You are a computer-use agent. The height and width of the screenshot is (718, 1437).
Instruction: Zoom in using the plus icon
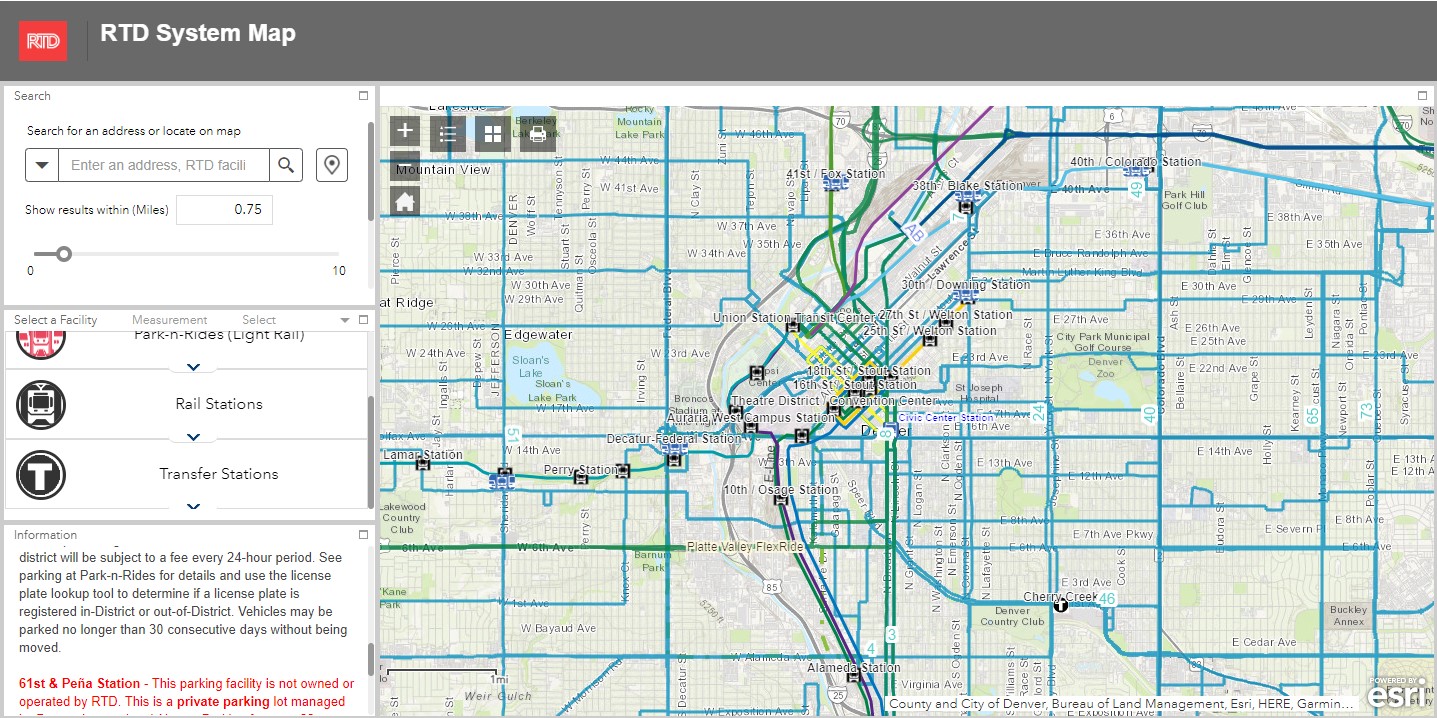pyautogui.click(x=404, y=131)
